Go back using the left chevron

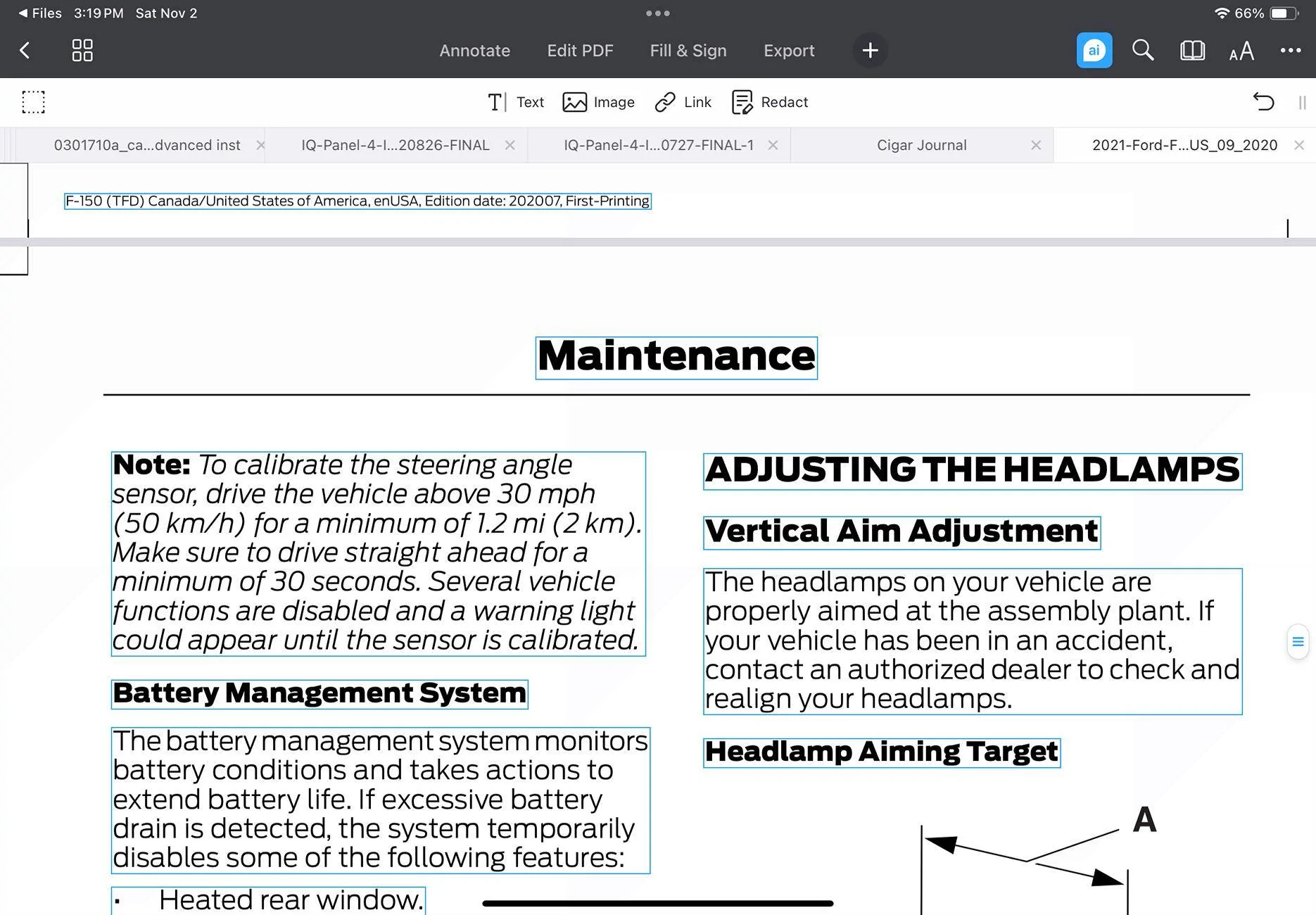tap(25, 51)
